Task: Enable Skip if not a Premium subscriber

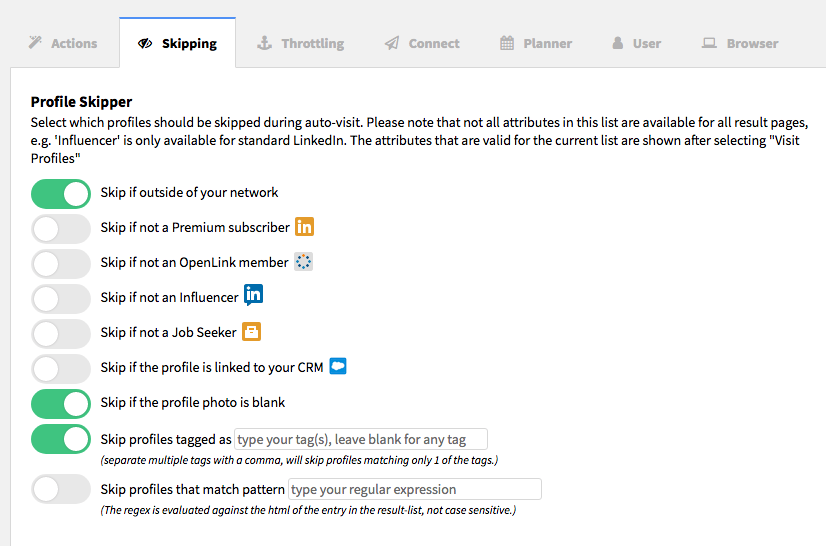Action: point(61,229)
